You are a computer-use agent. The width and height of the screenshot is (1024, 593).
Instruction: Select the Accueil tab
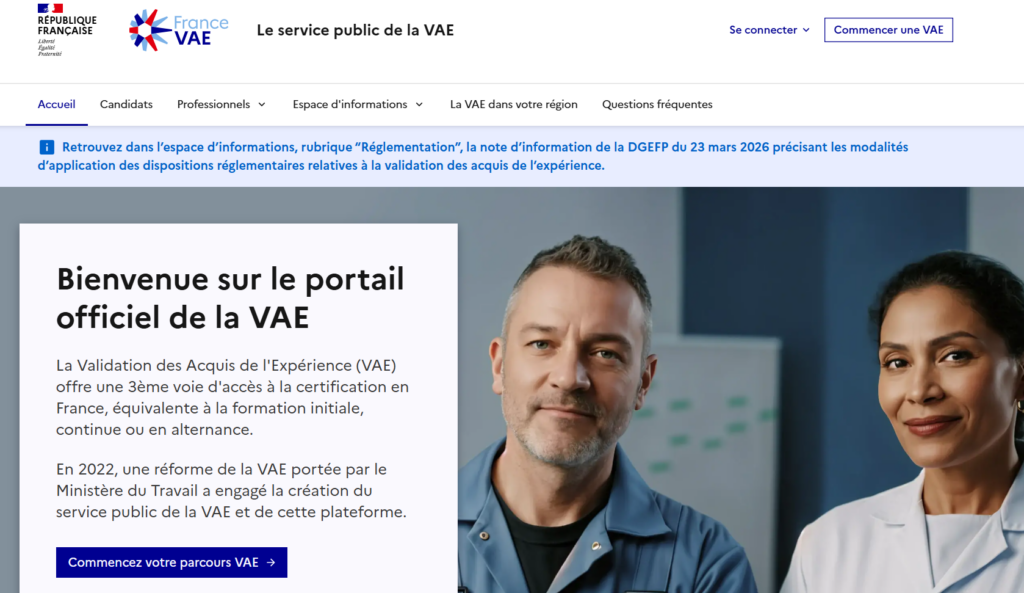(x=56, y=104)
